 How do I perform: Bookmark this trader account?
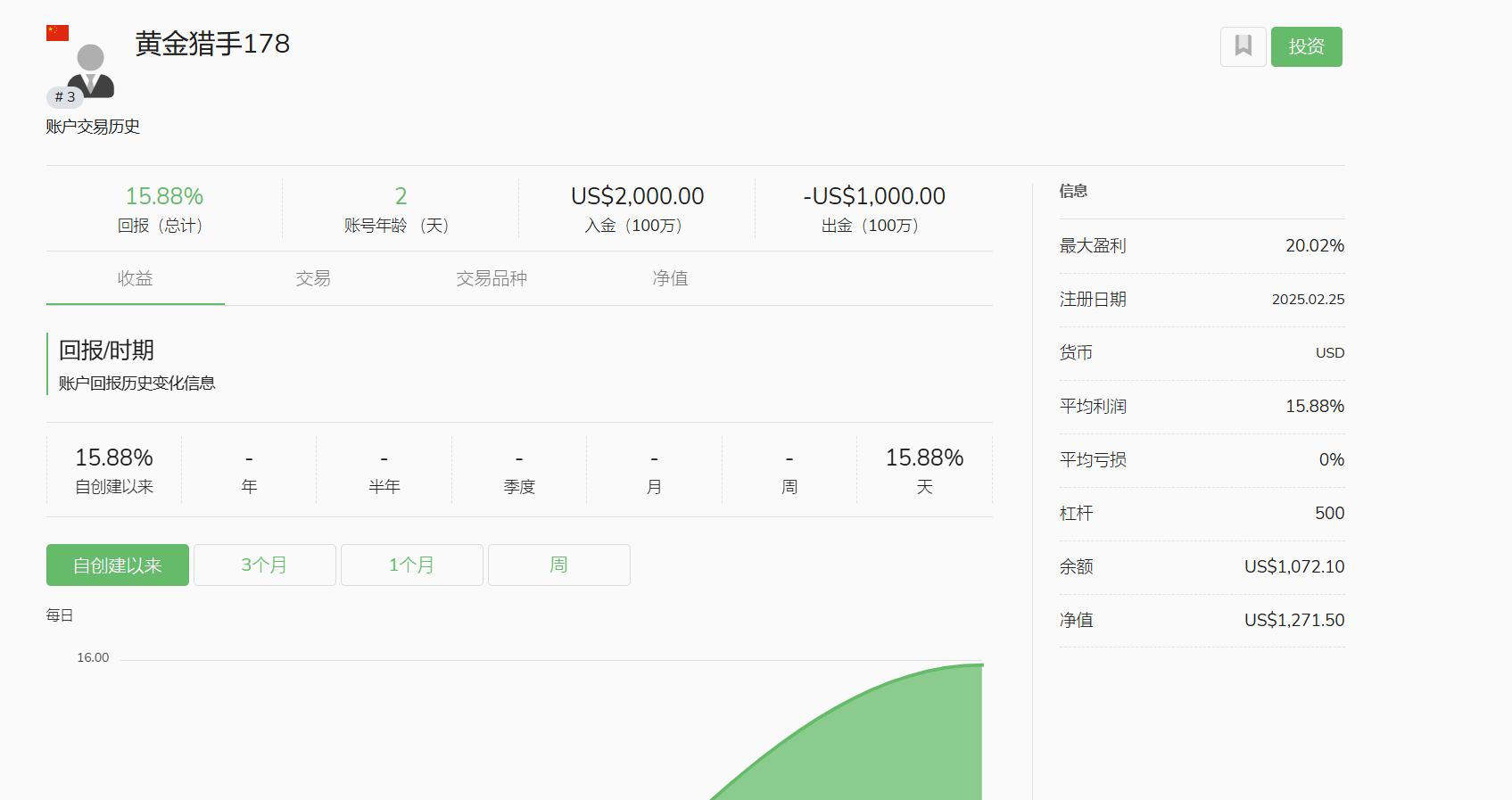(x=1243, y=46)
